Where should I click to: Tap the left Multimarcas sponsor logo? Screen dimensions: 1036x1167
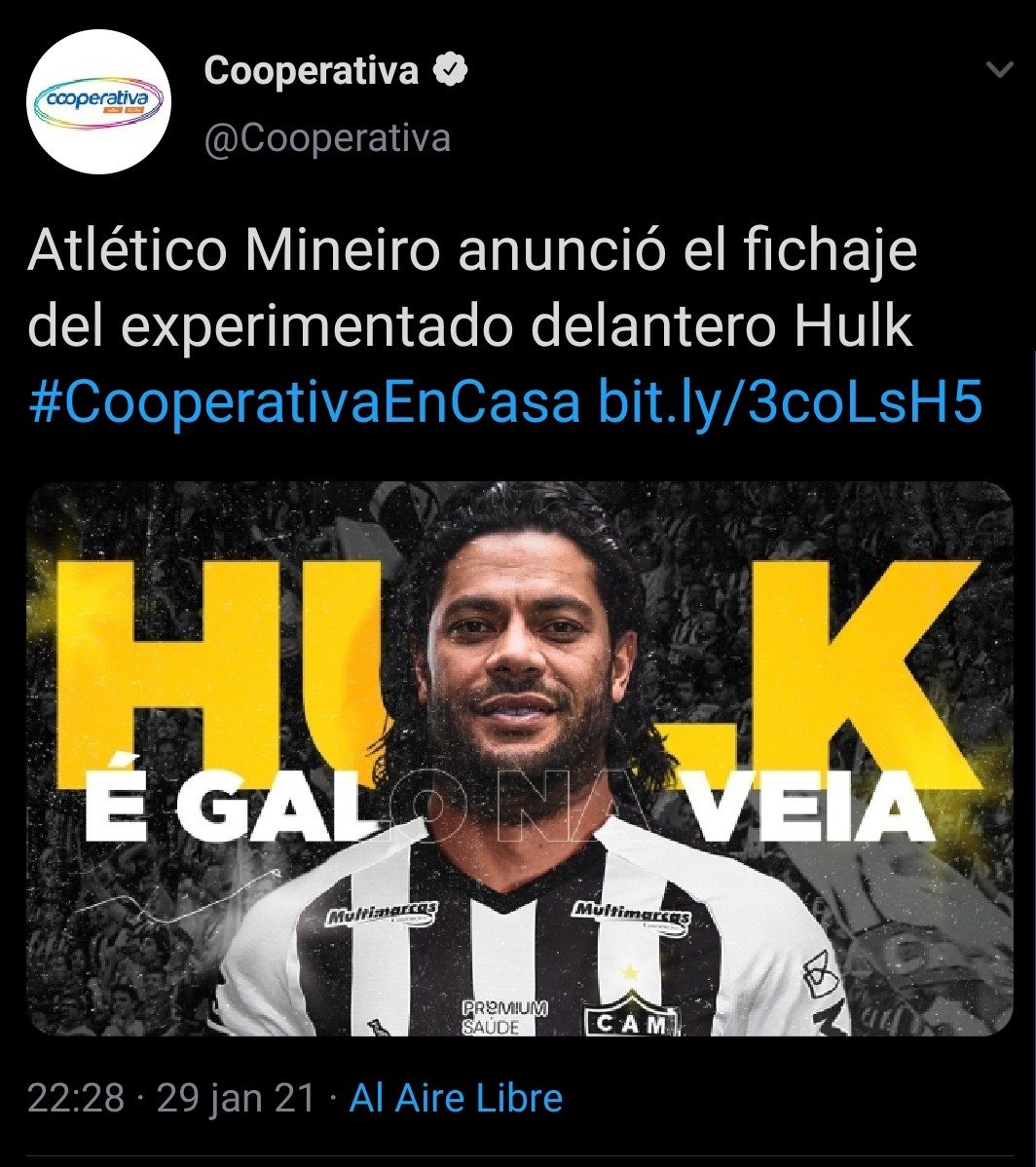coord(381,913)
